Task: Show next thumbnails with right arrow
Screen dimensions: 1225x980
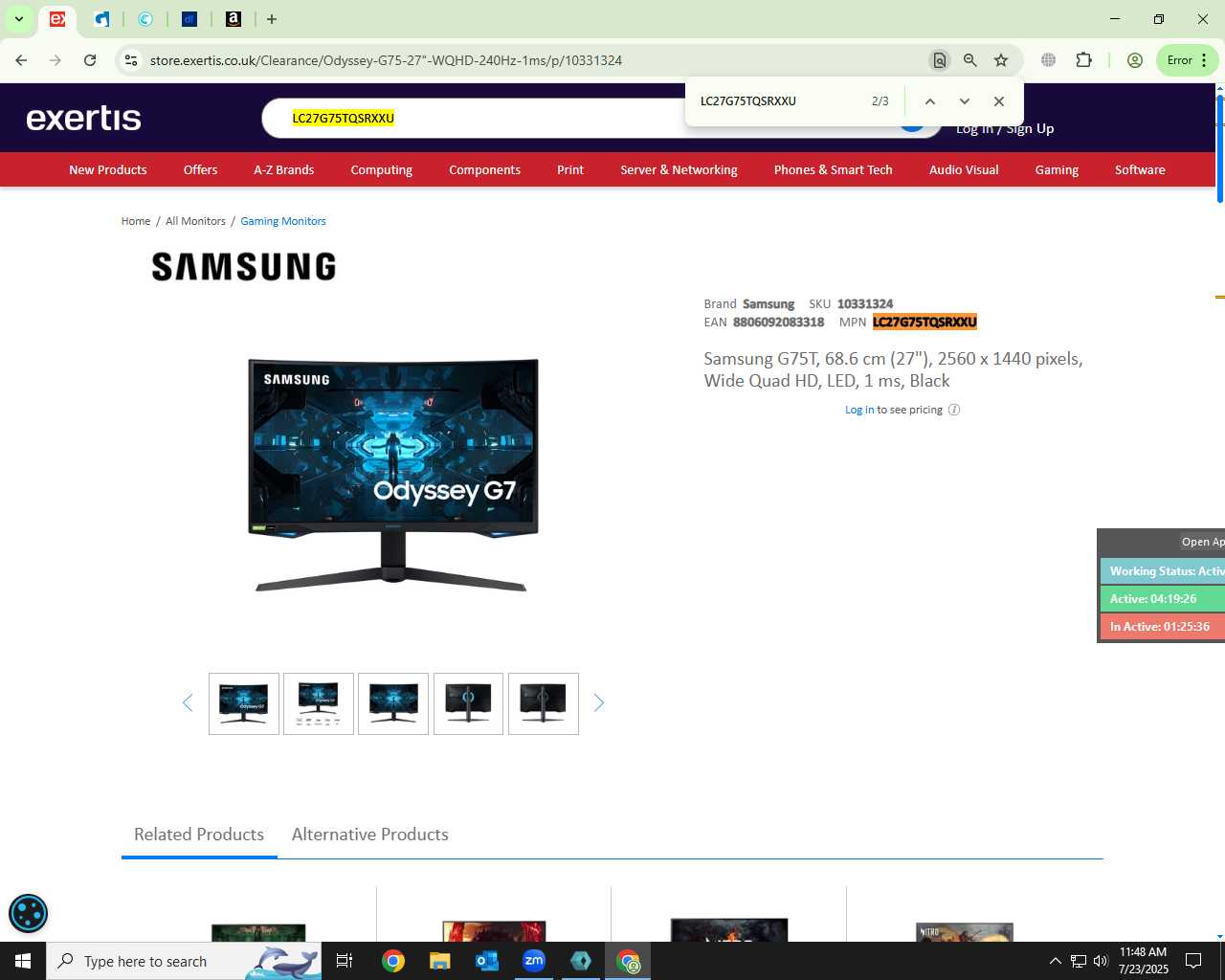Action: tap(599, 703)
